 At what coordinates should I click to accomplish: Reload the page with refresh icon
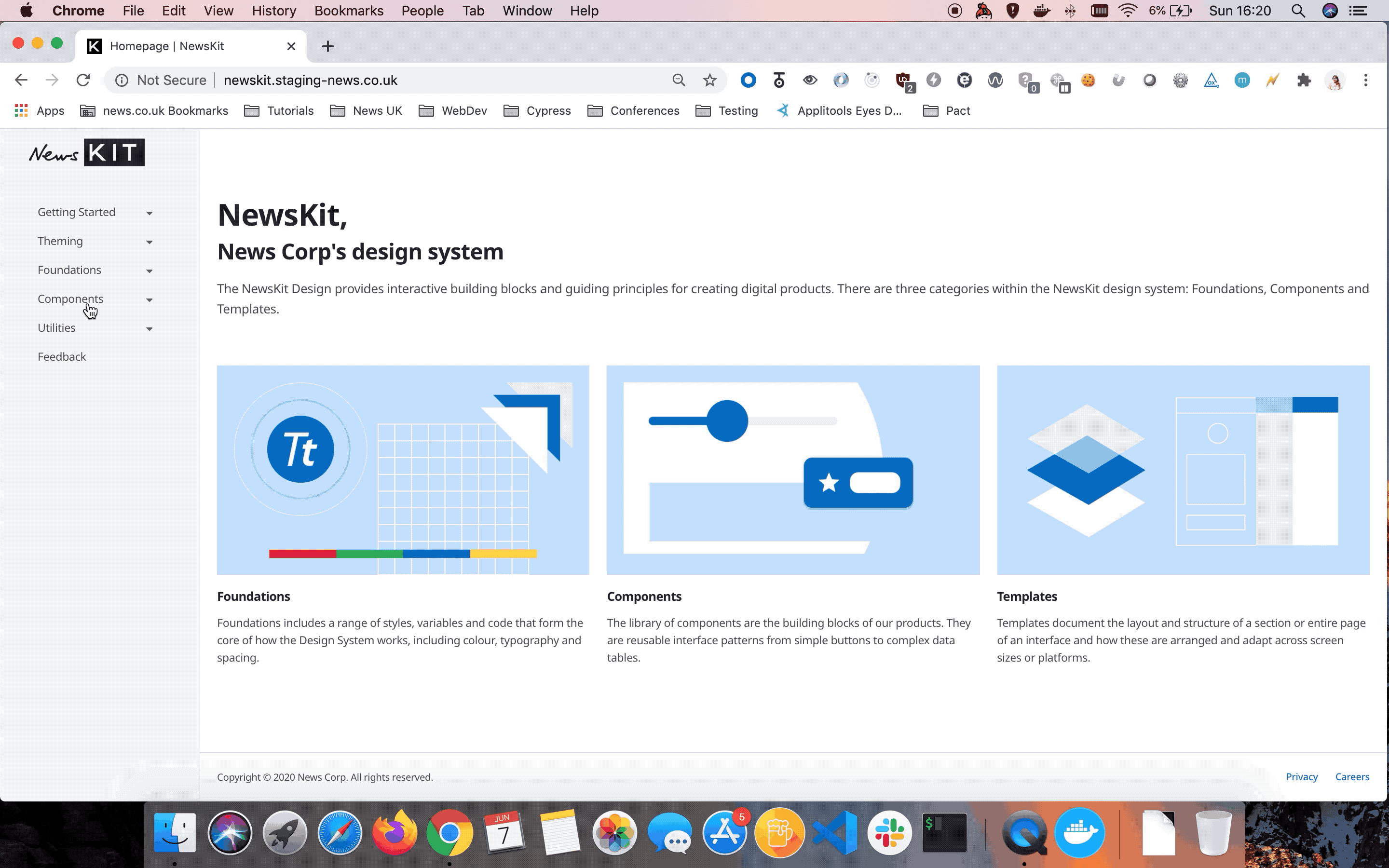coord(83,81)
